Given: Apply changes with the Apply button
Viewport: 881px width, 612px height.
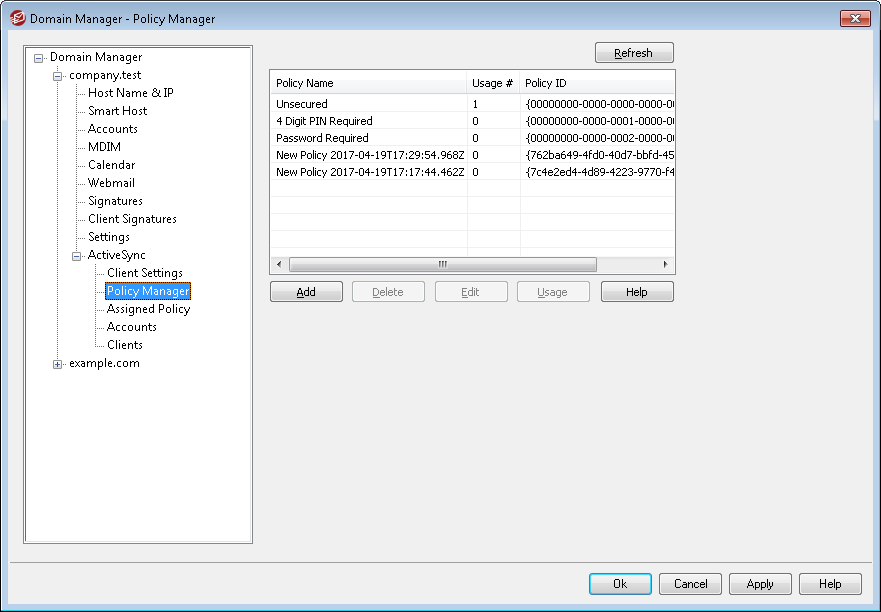Looking at the screenshot, I should (x=760, y=584).
